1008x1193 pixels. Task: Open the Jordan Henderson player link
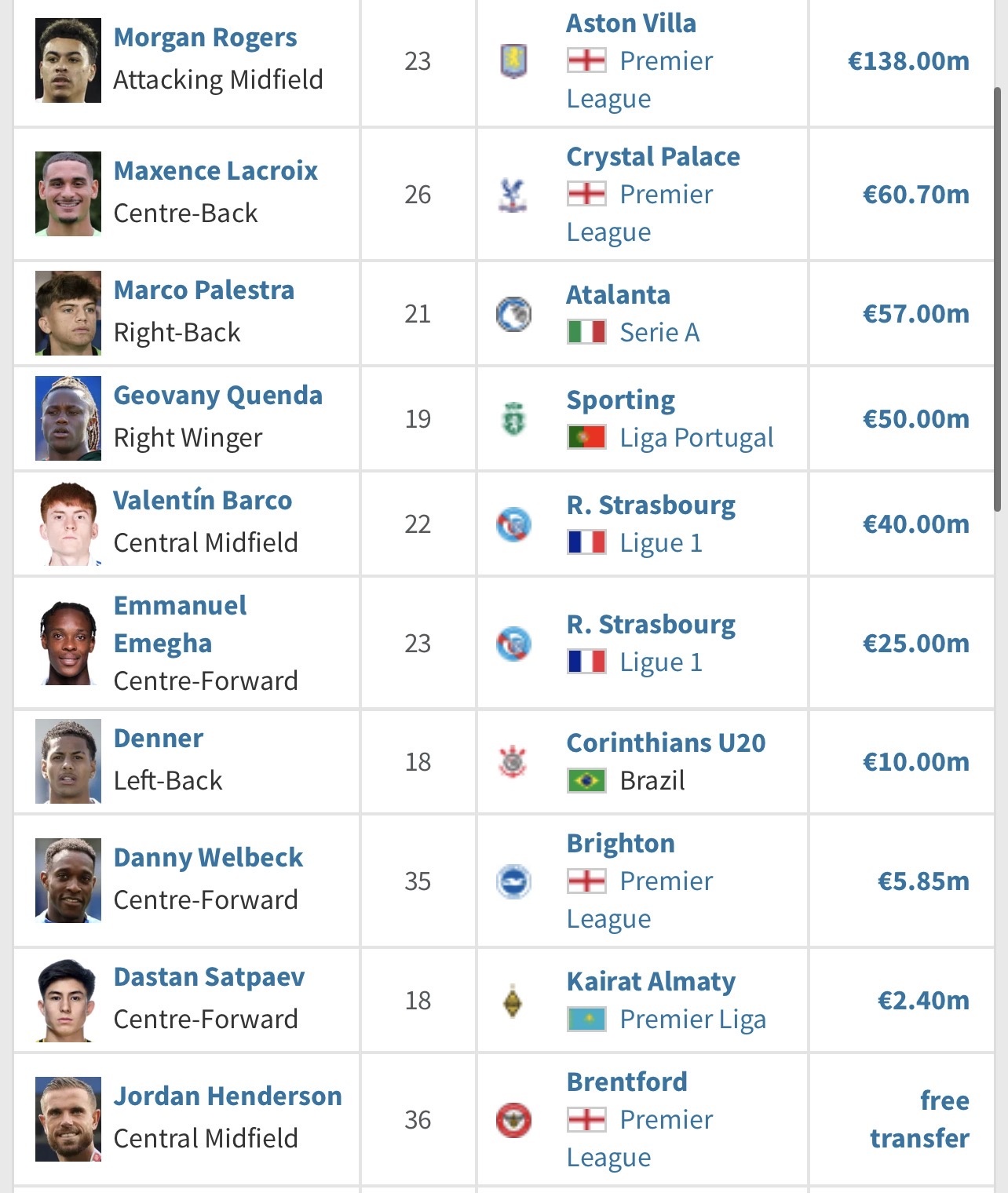pos(228,1096)
